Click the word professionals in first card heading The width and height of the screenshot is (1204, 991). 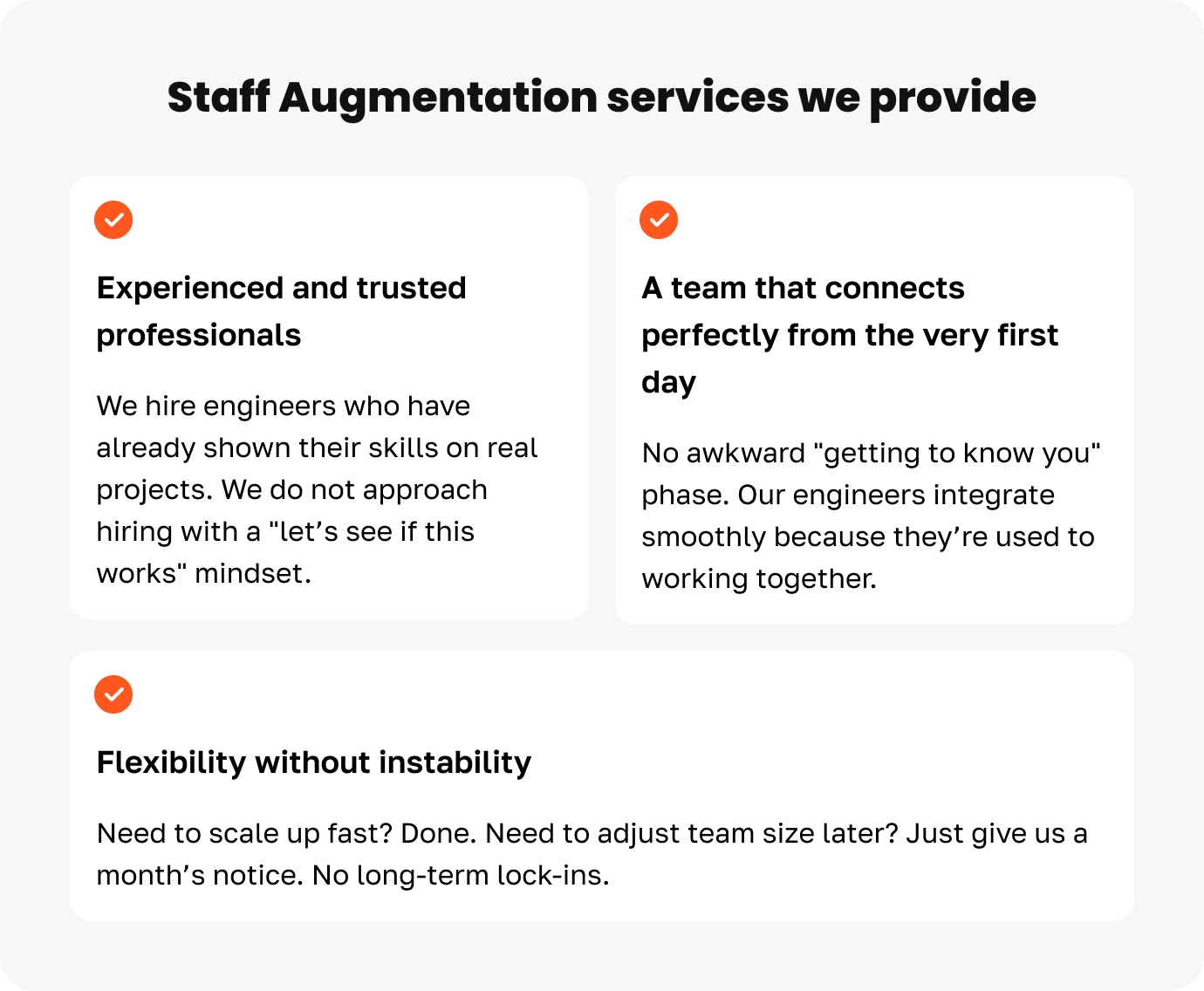click(198, 336)
